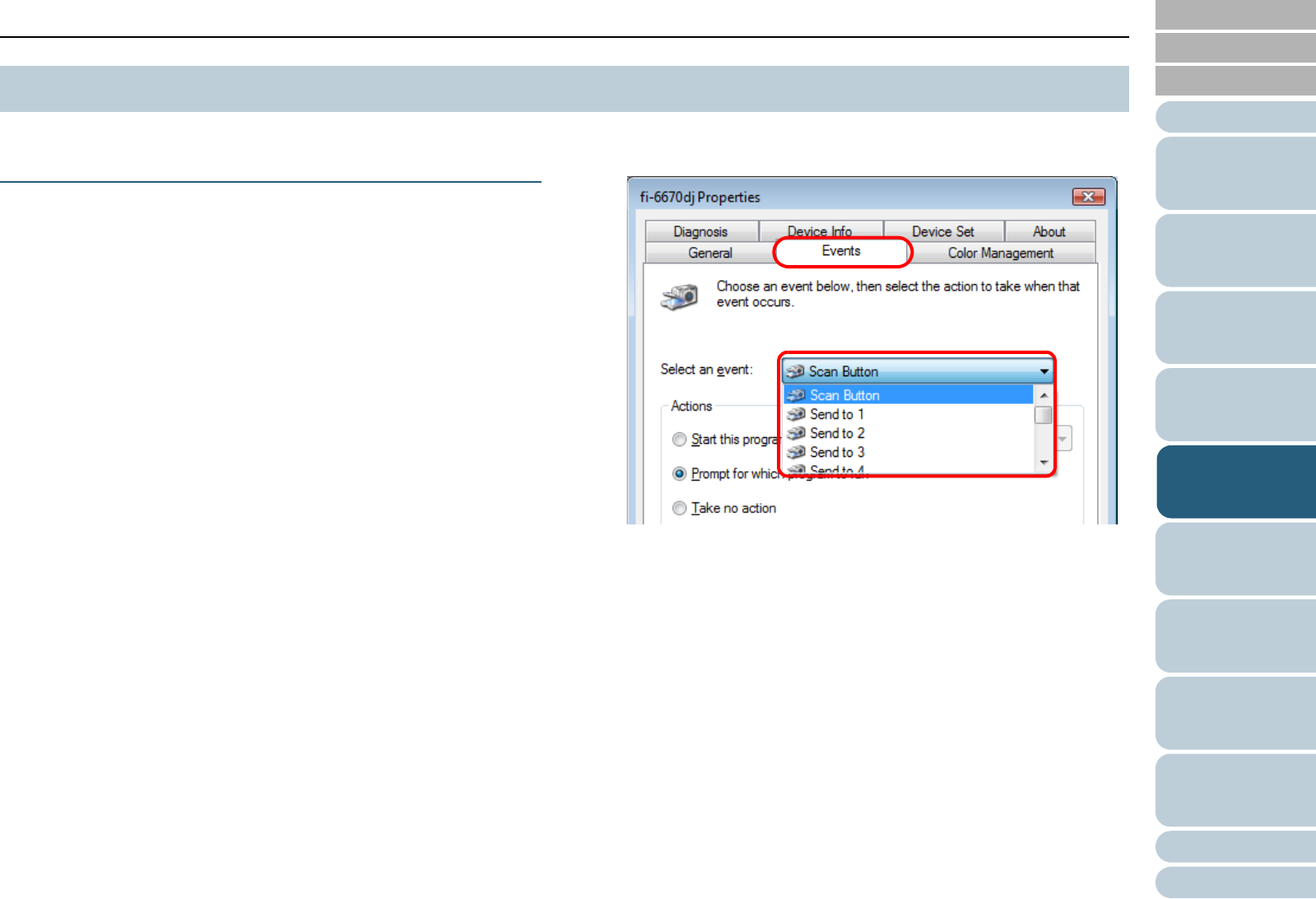This screenshot has width=1316, height=899.
Task: Show the Color Management tab
Action: point(1001,253)
